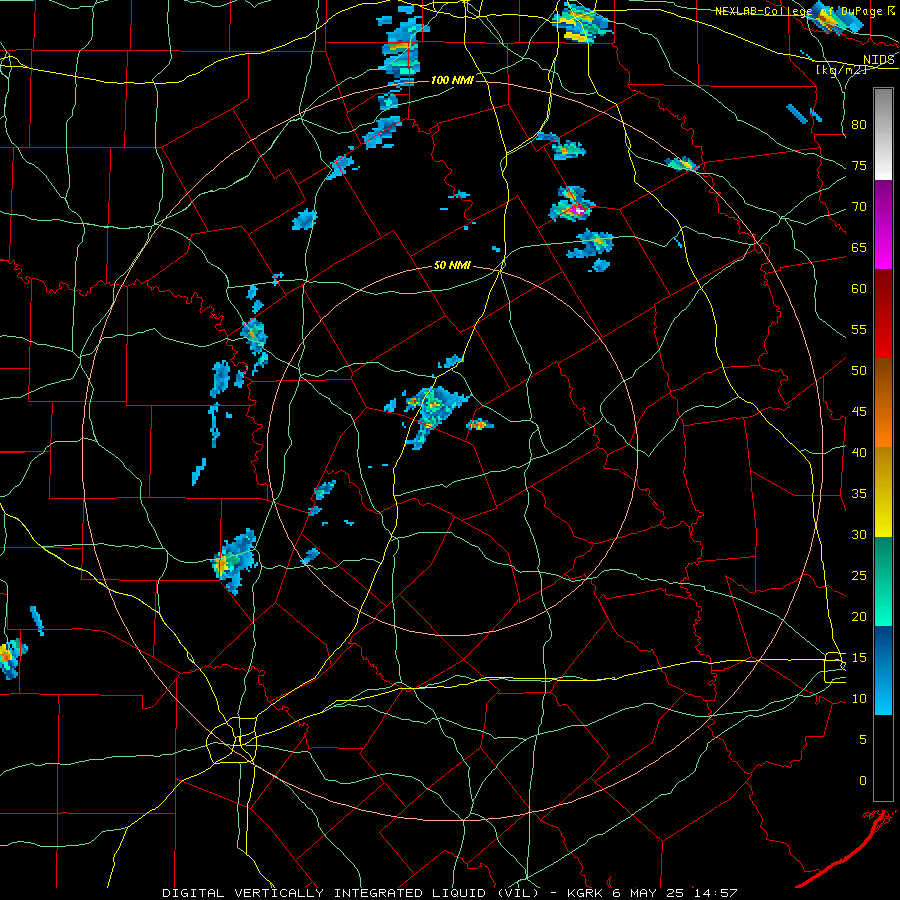Click the green band of the color scale

coord(883,581)
